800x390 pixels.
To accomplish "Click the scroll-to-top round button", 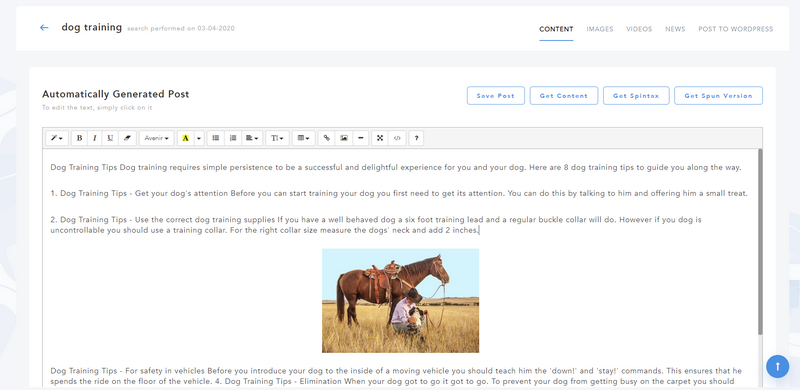I will (778, 367).
